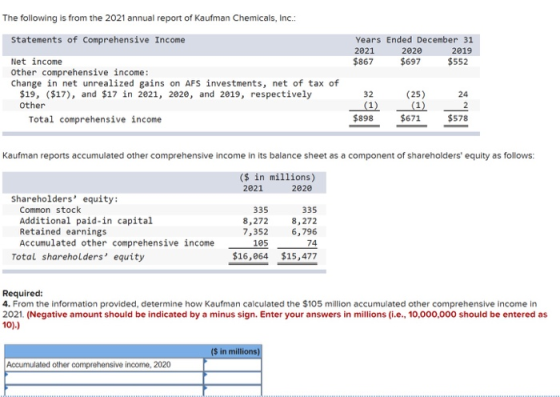Click the 'Additional paid-in capital' row label
Image resolution: width=560 pixels, height=397 pixels.
(x=86, y=221)
